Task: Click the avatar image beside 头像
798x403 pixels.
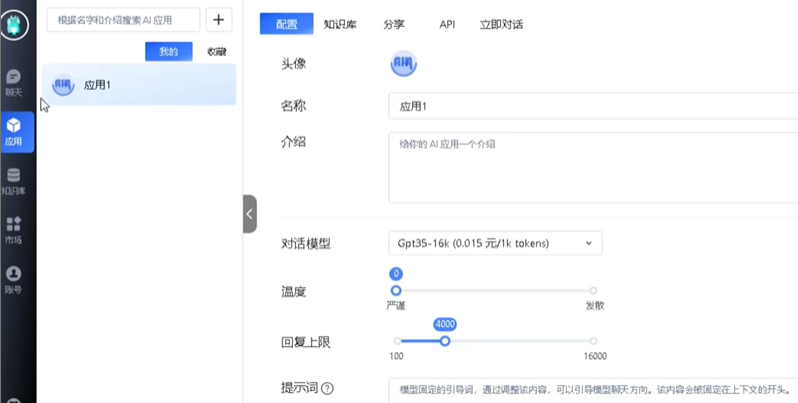Action: pos(403,63)
